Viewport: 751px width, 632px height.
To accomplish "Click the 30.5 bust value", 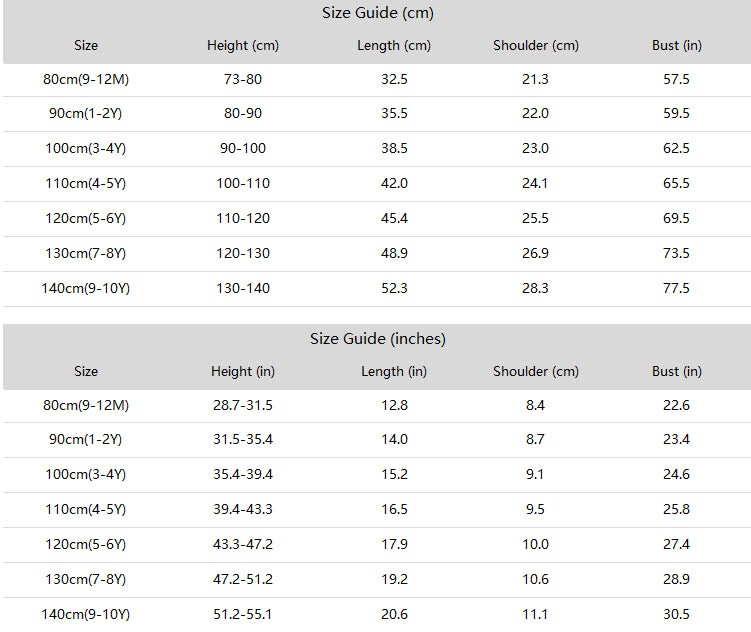I will tap(676, 614).
